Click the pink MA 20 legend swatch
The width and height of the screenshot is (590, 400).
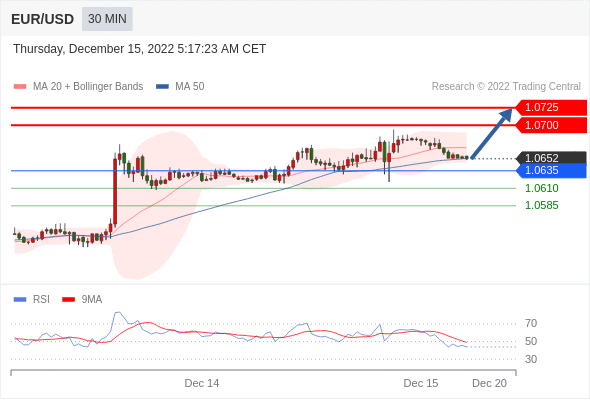(x=20, y=87)
